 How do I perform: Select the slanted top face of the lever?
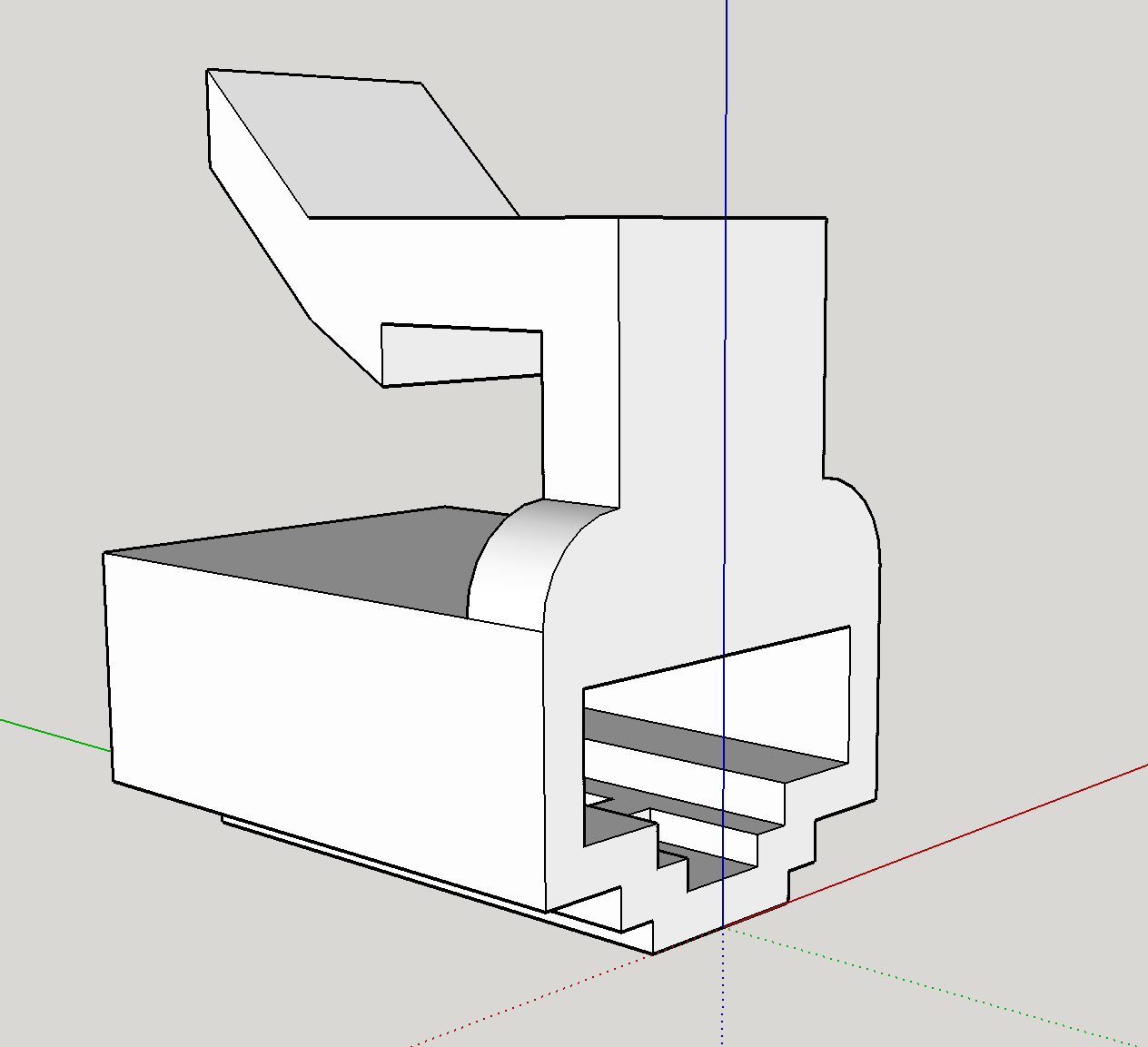point(363,145)
